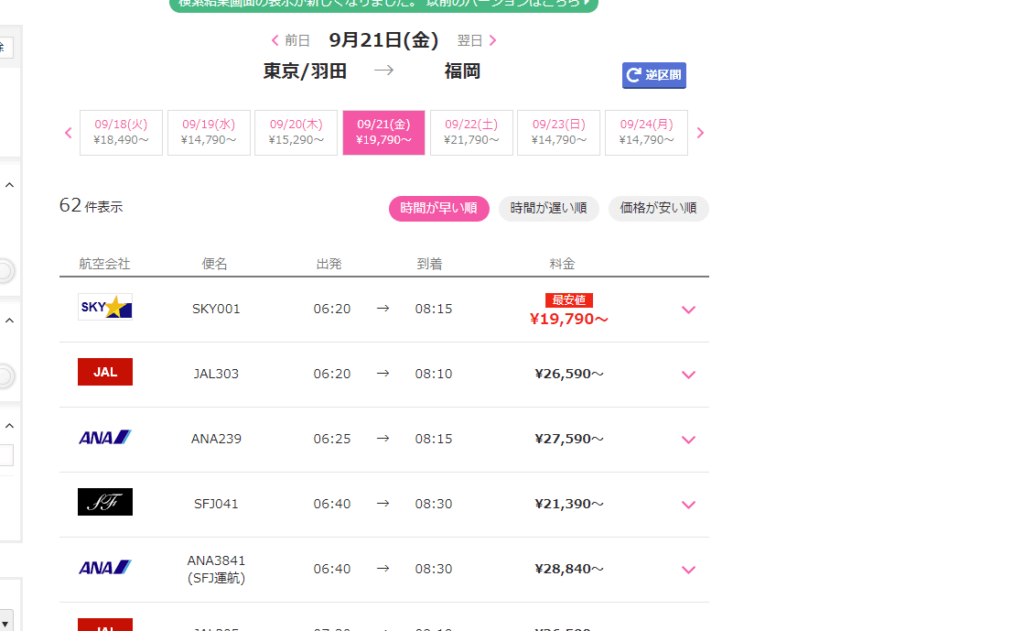The width and height of the screenshot is (1024, 631).
Task: Click the SFJ041 flight number
Action: (216, 504)
